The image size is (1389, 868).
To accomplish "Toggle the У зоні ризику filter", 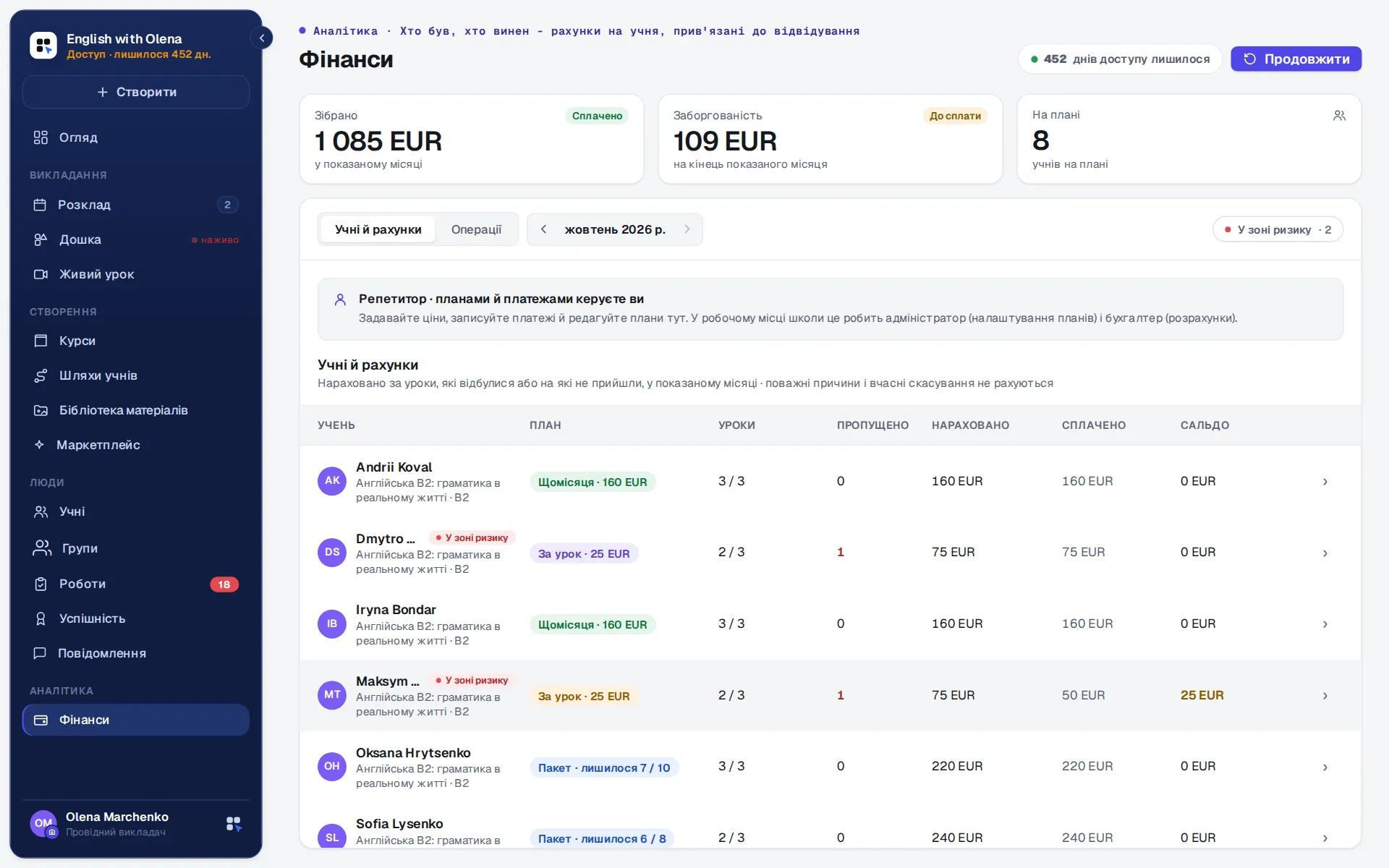I will coord(1278,229).
